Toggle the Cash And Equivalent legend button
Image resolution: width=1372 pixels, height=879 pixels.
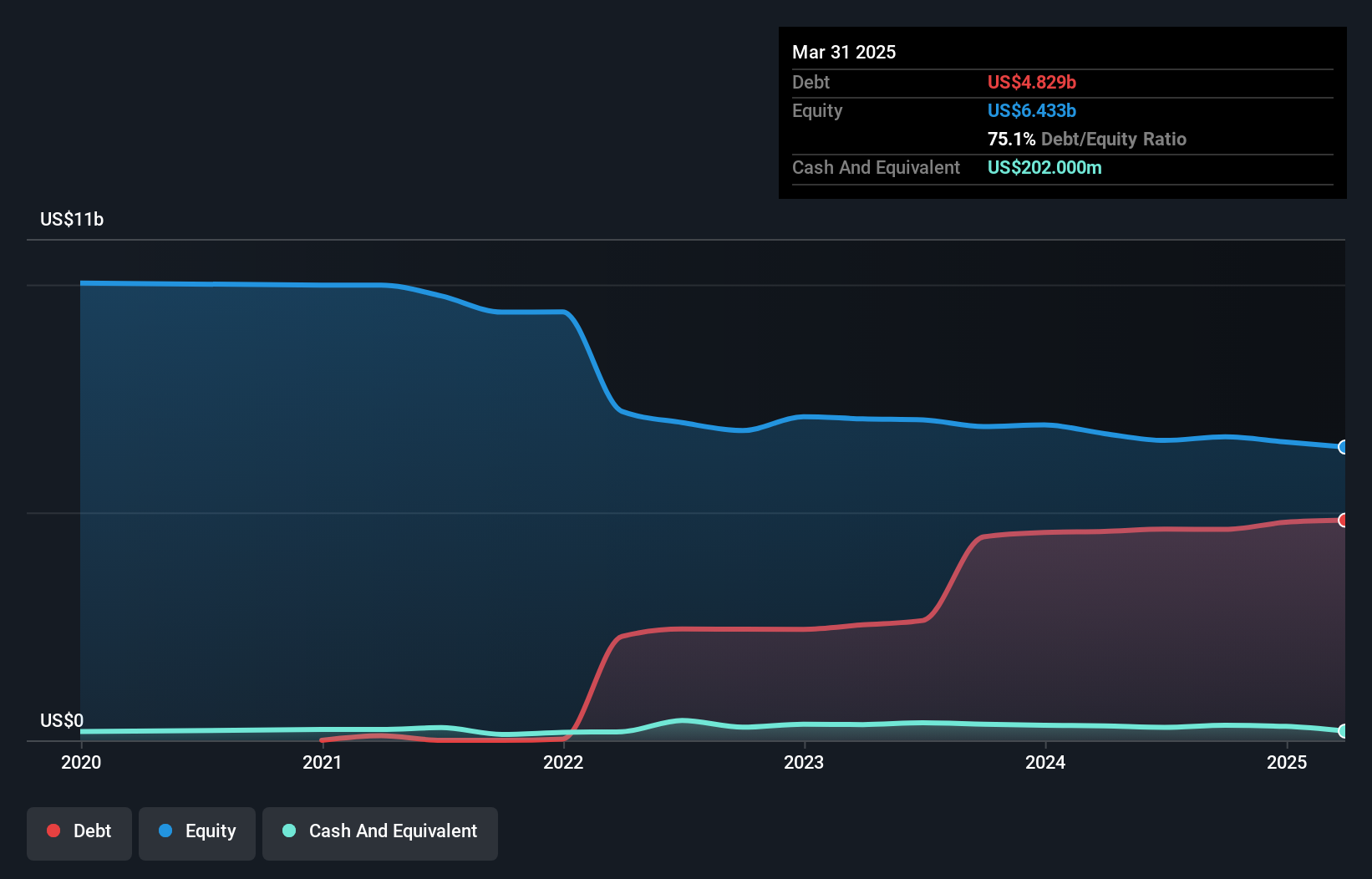point(380,833)
